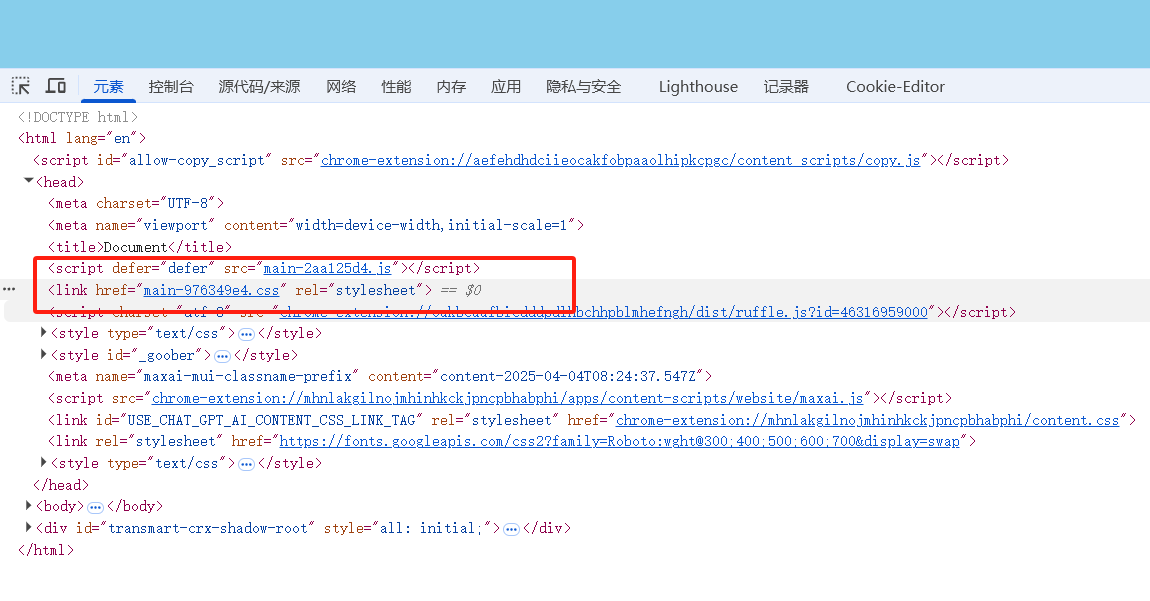
Task: Click the width=device-width,initial-scale=1 content value
Action: pos(431,225)
